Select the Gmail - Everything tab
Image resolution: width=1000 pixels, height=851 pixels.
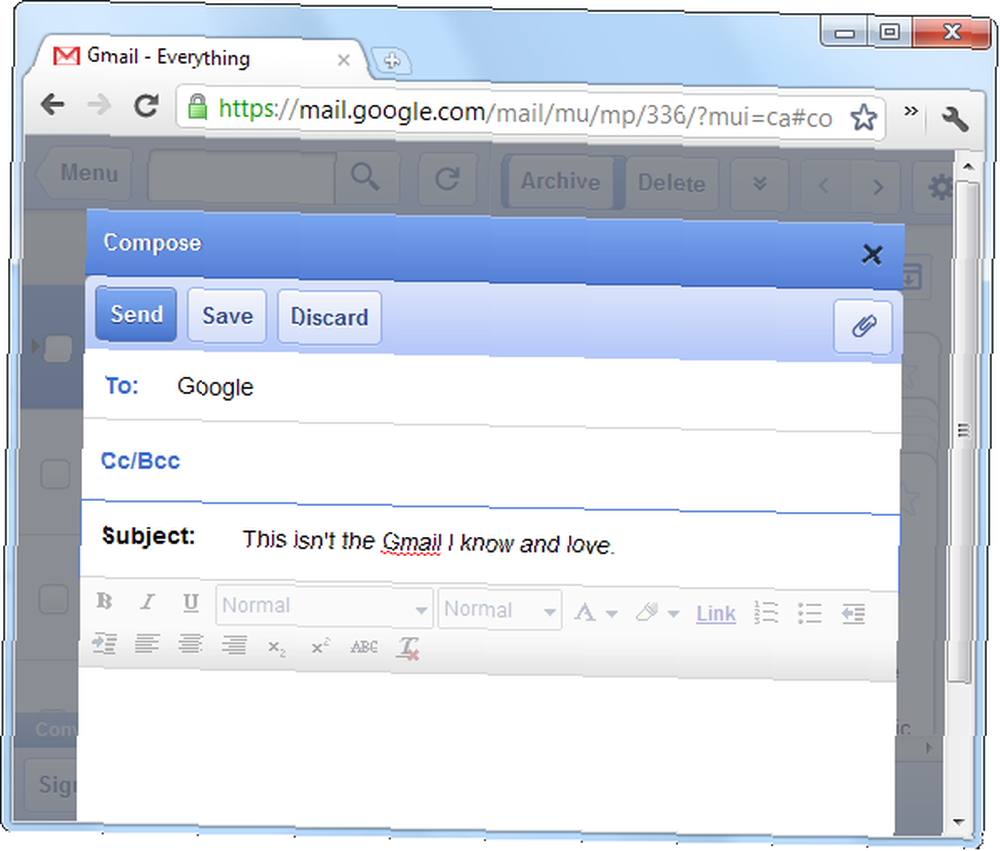point(198,58)
